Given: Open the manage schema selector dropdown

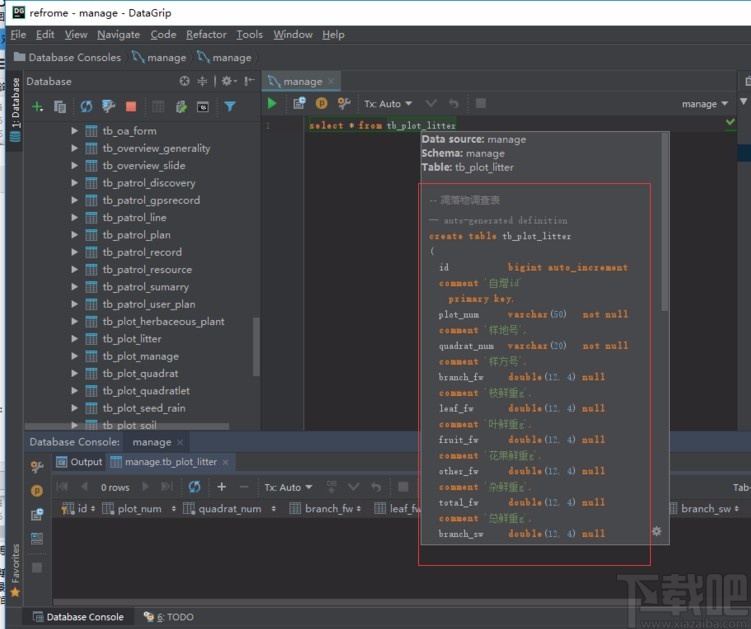Looking at the screenshot, I should [705, 103].
